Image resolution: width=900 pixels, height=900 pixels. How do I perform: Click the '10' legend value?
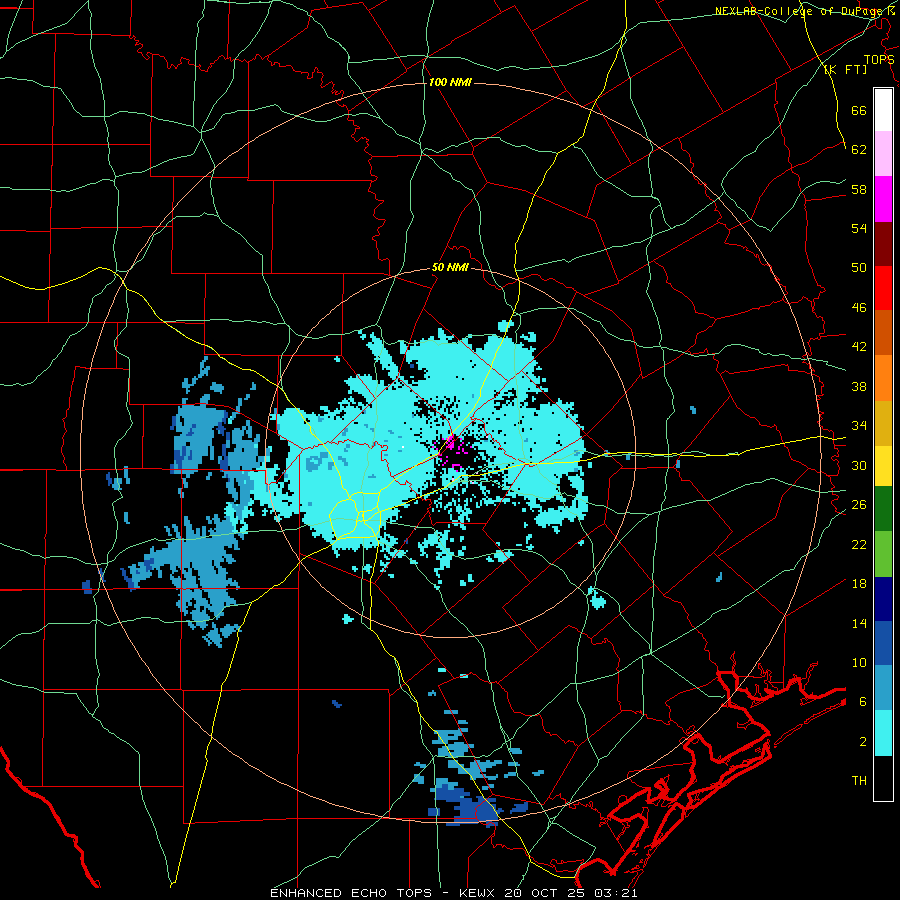[859, 662]
